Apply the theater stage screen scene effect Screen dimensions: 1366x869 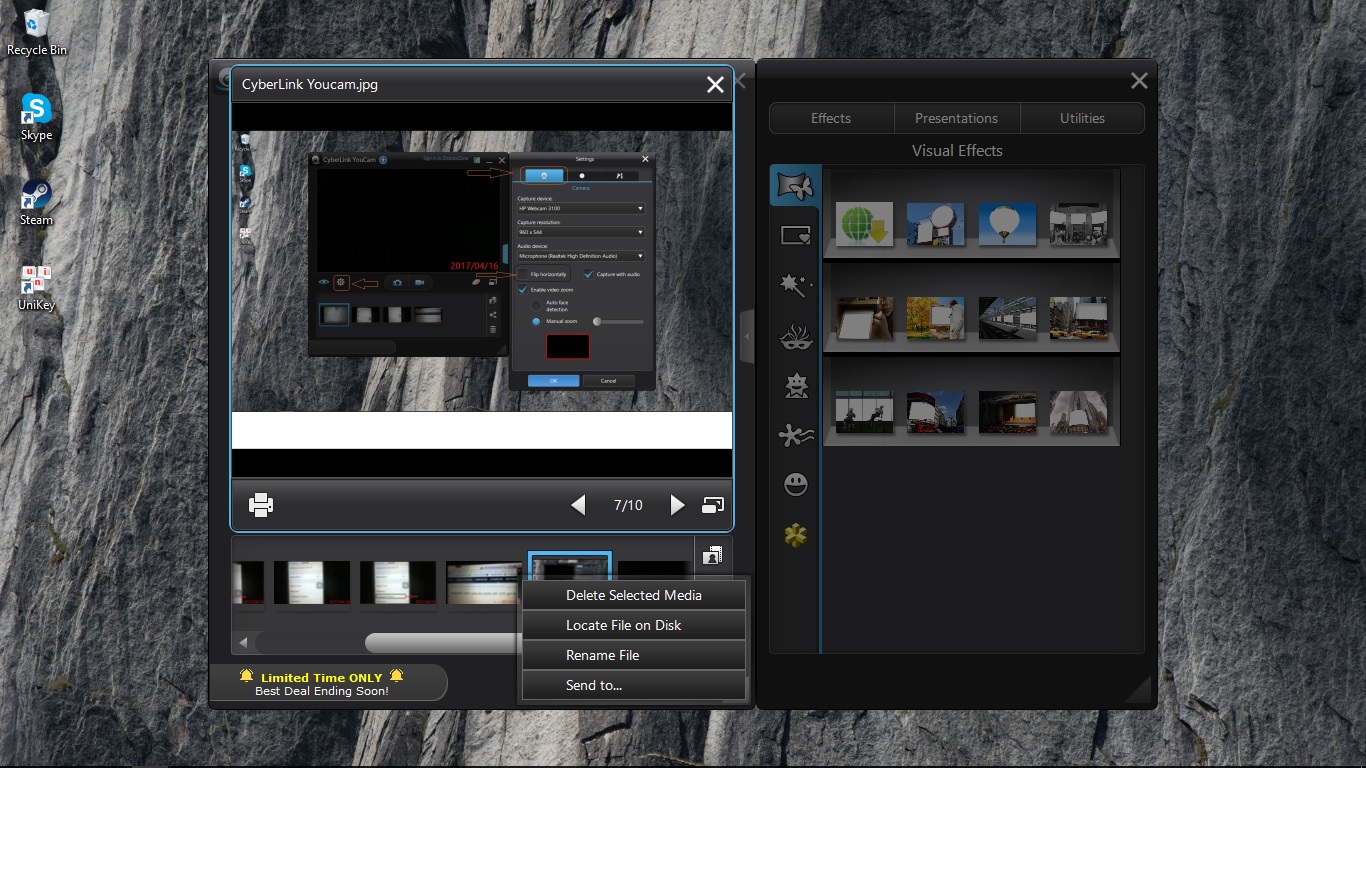[x=1007, y=412]
